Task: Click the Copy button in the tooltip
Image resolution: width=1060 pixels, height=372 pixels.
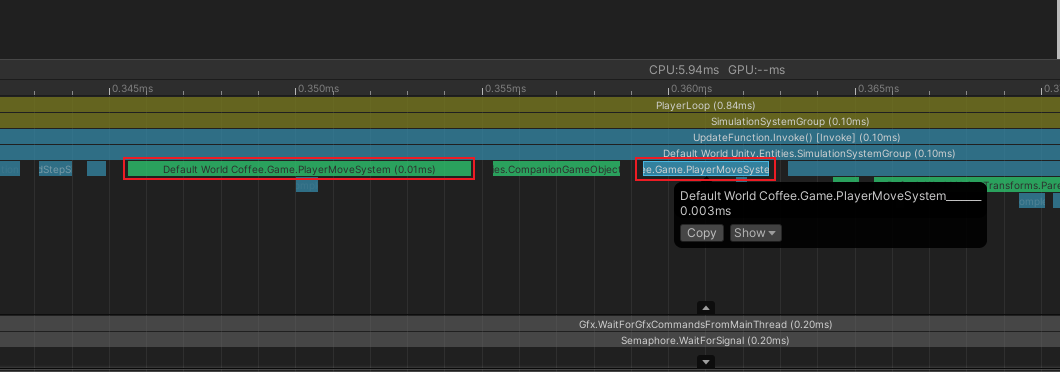Action: [701, 233]
